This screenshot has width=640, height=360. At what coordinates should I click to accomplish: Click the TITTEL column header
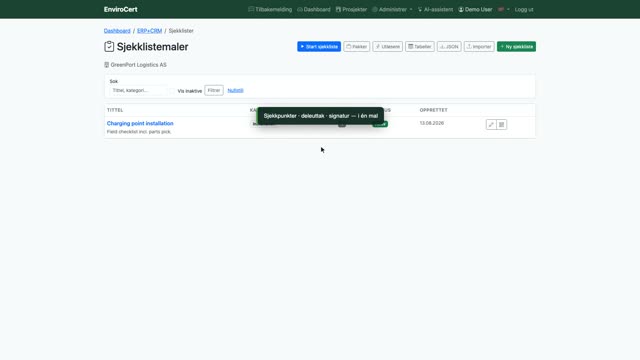click(x=115, y=110)
